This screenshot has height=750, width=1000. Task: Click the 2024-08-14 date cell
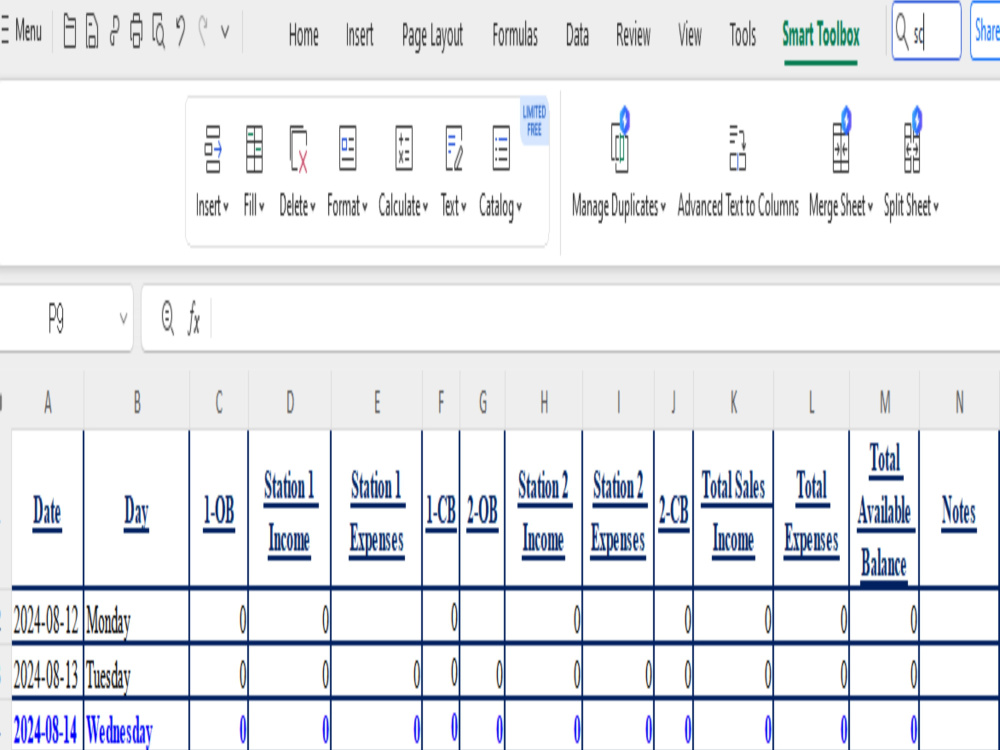47,727
